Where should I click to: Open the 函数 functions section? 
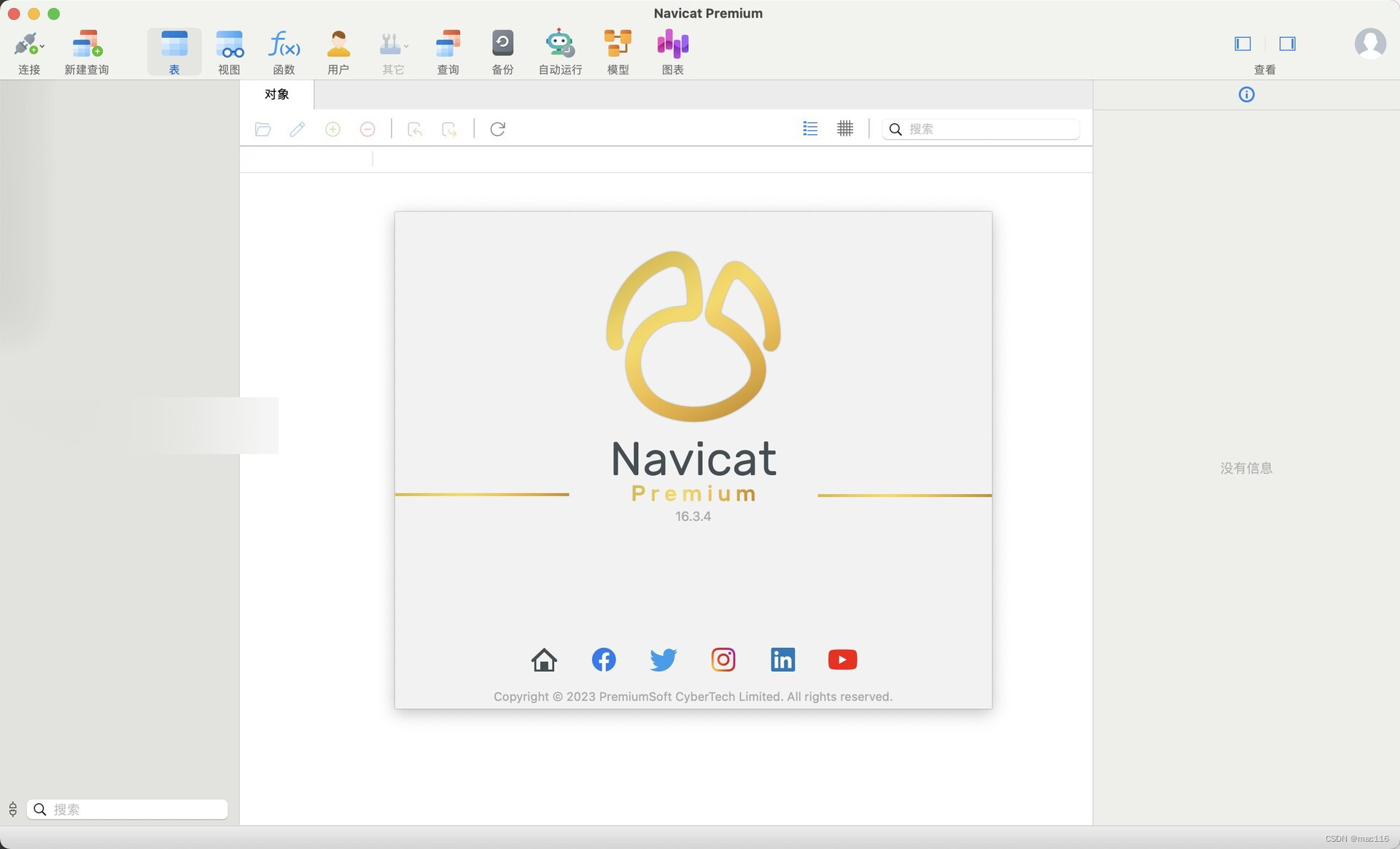284,52
